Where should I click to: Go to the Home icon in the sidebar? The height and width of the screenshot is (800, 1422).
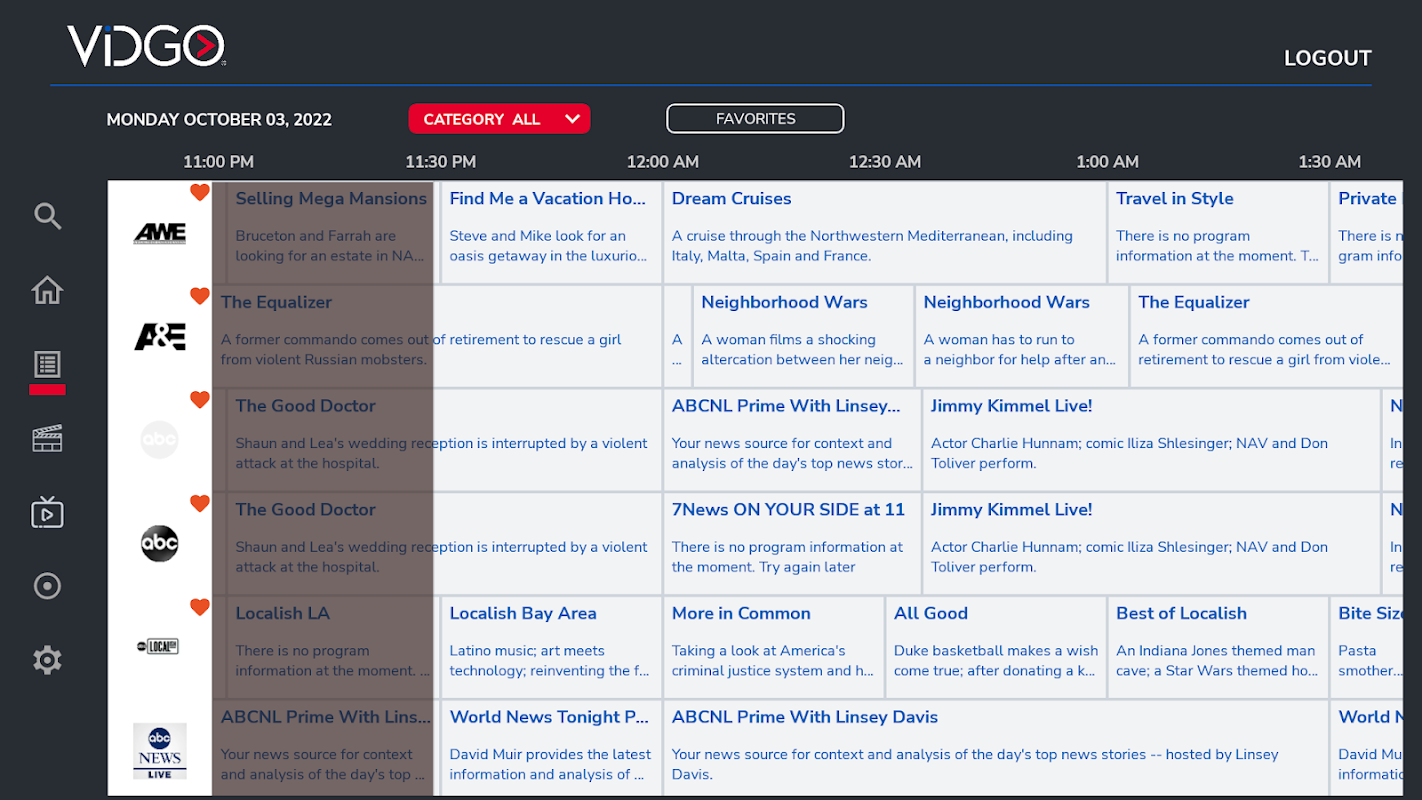click(x=47, y=290)
